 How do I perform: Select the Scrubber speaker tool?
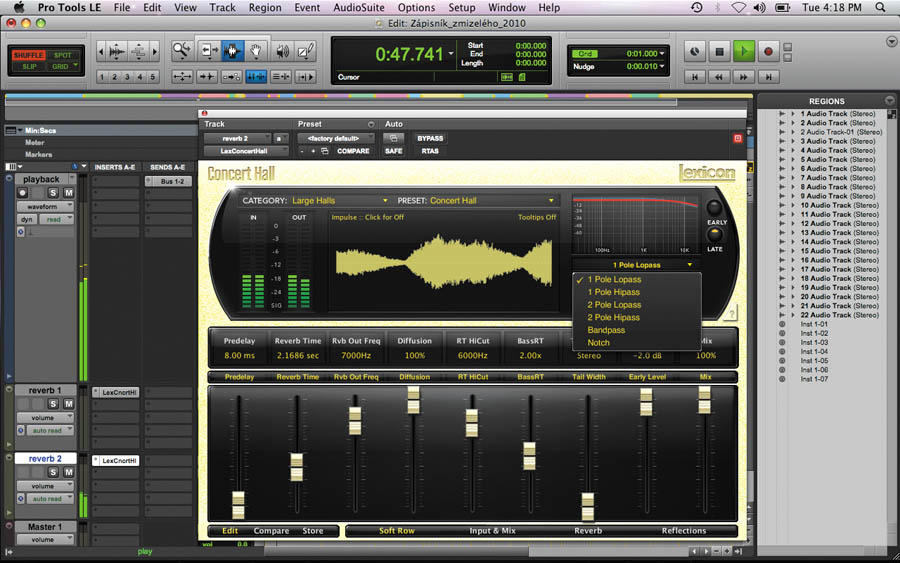click(x=282, y=51)
